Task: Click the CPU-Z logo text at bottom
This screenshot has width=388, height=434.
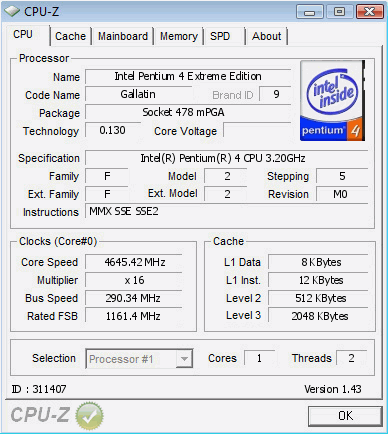Action: 40,415
